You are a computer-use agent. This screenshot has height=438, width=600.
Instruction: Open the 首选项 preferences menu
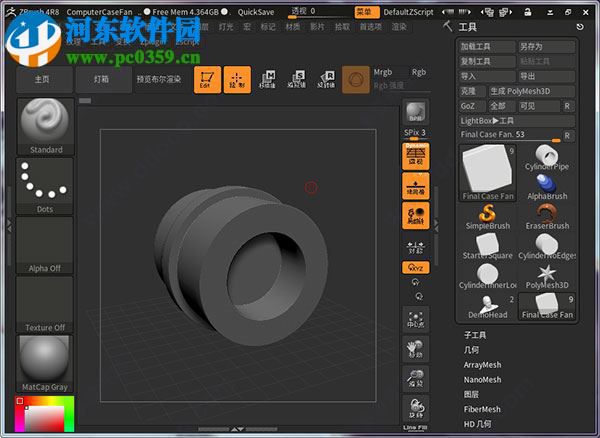coord(371,27)
